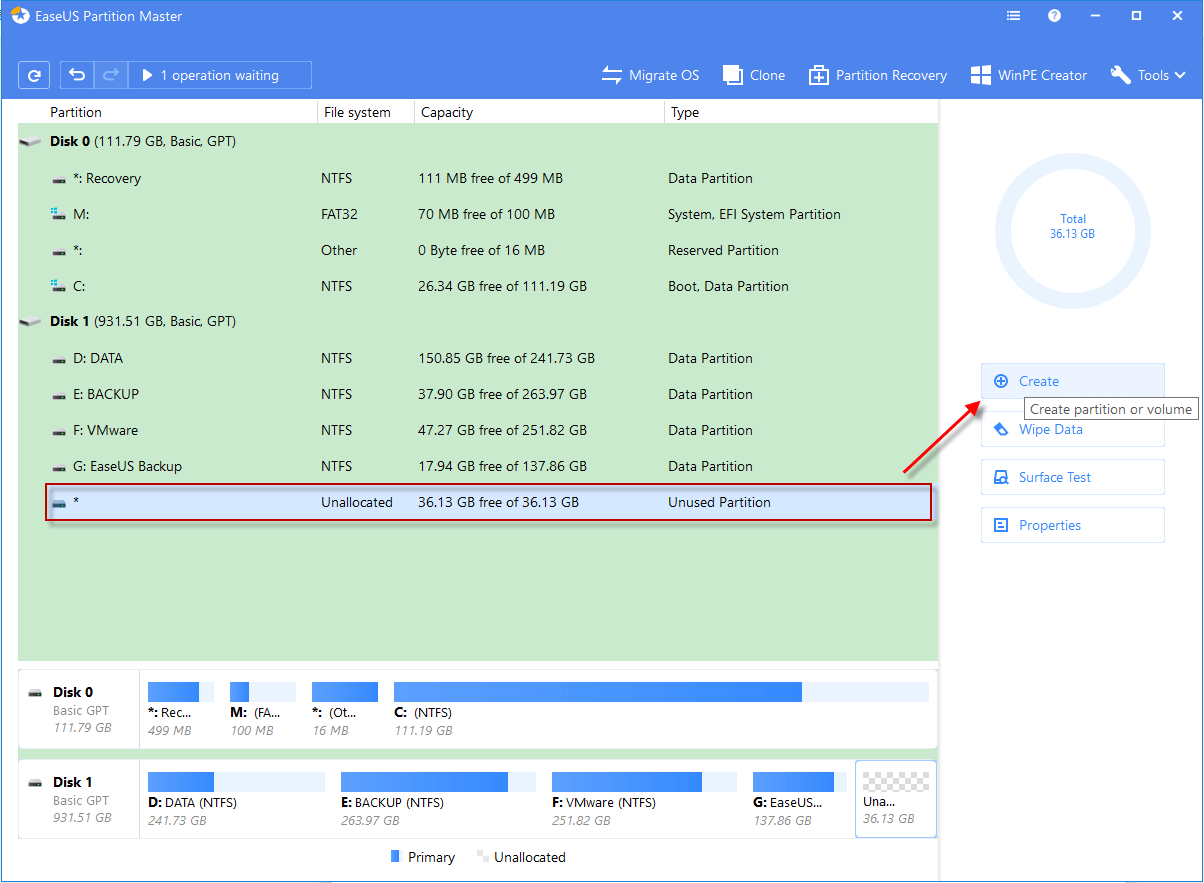Select the F: VMware (NTFS) block in disk map
The image size is (1204, 883).
click(x=644, y=799)
